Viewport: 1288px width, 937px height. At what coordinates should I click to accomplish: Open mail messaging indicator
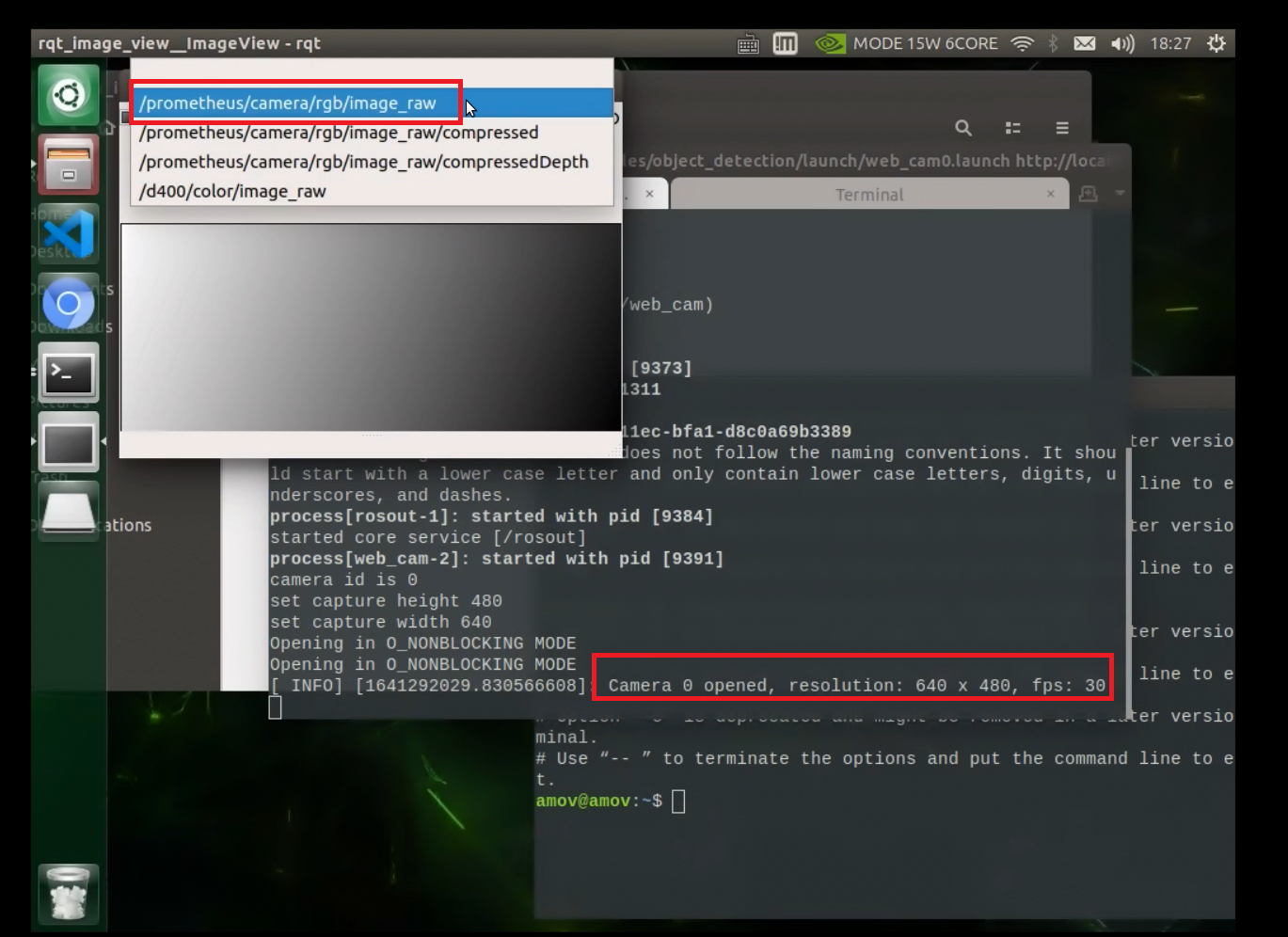point(1085,43)
